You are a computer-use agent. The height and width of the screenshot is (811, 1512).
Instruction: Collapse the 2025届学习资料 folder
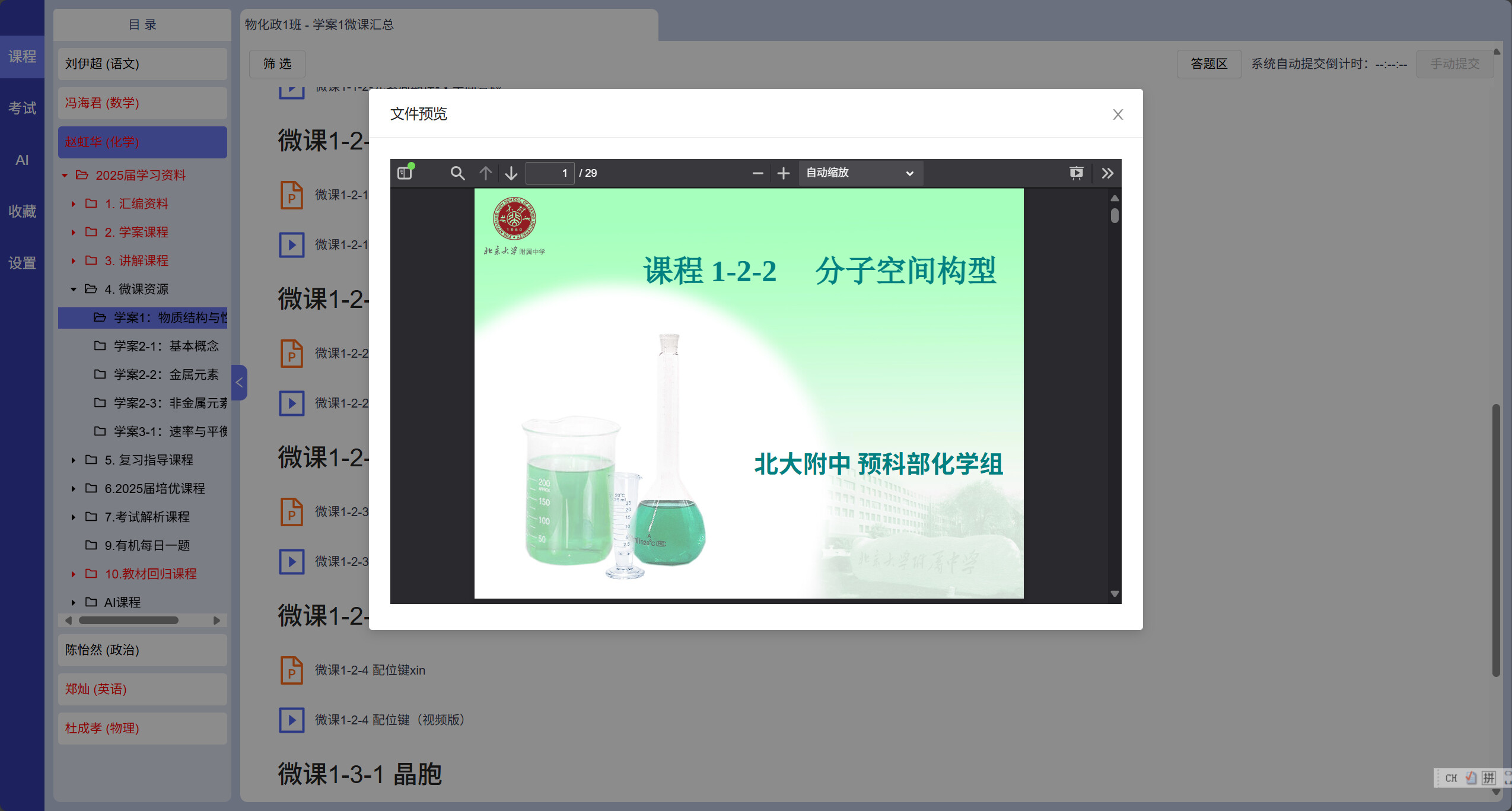click(x=65, y=175)
